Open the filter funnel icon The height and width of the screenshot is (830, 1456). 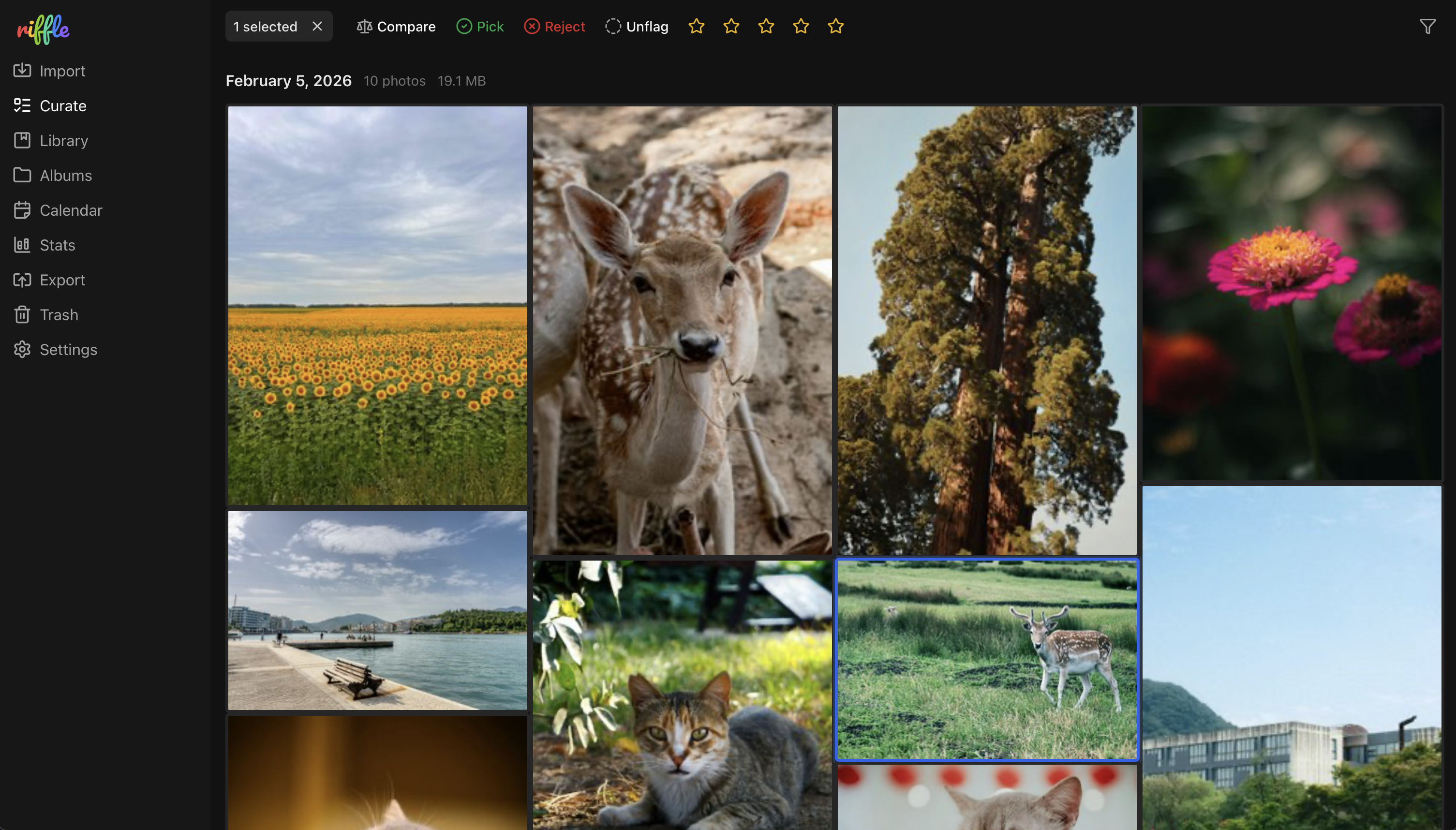tap(1427, 27)
